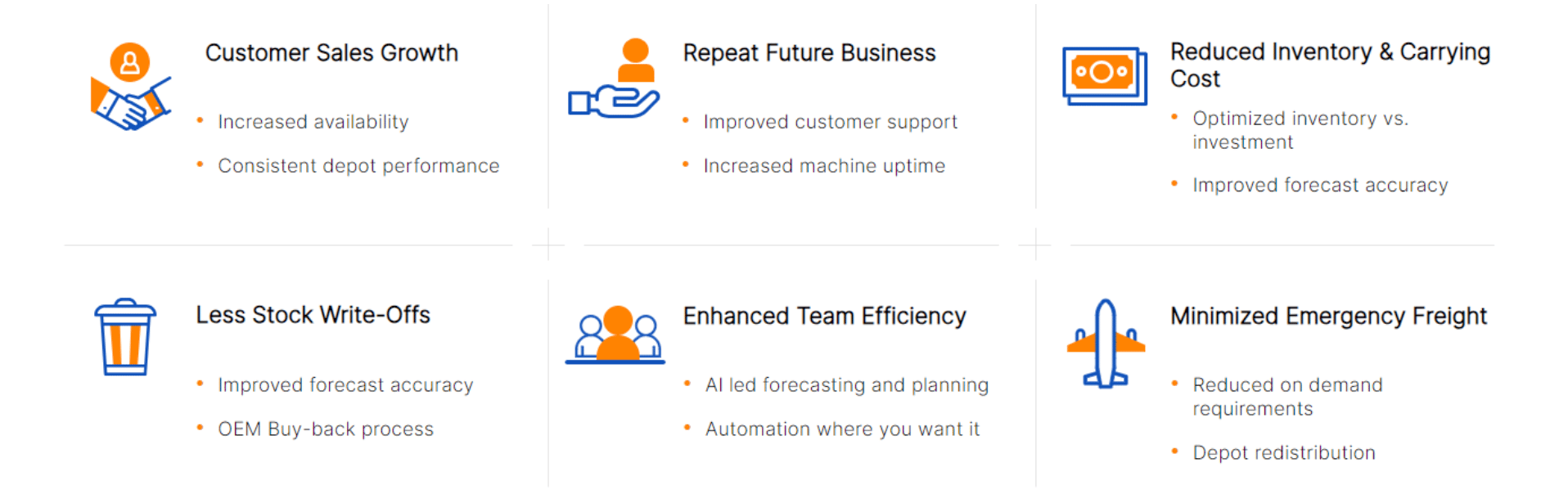
Task: Select the Improved customer support bullet
Action: 830,122
